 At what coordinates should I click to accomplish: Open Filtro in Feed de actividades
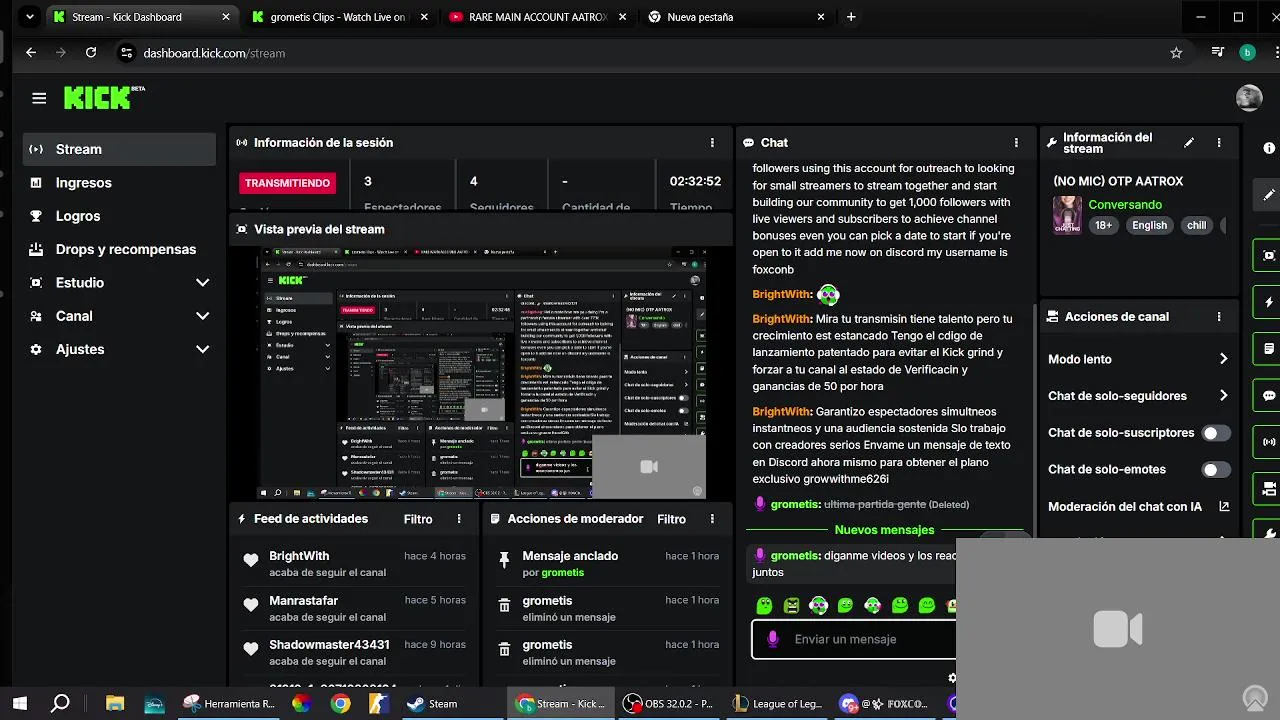point(418,519)
